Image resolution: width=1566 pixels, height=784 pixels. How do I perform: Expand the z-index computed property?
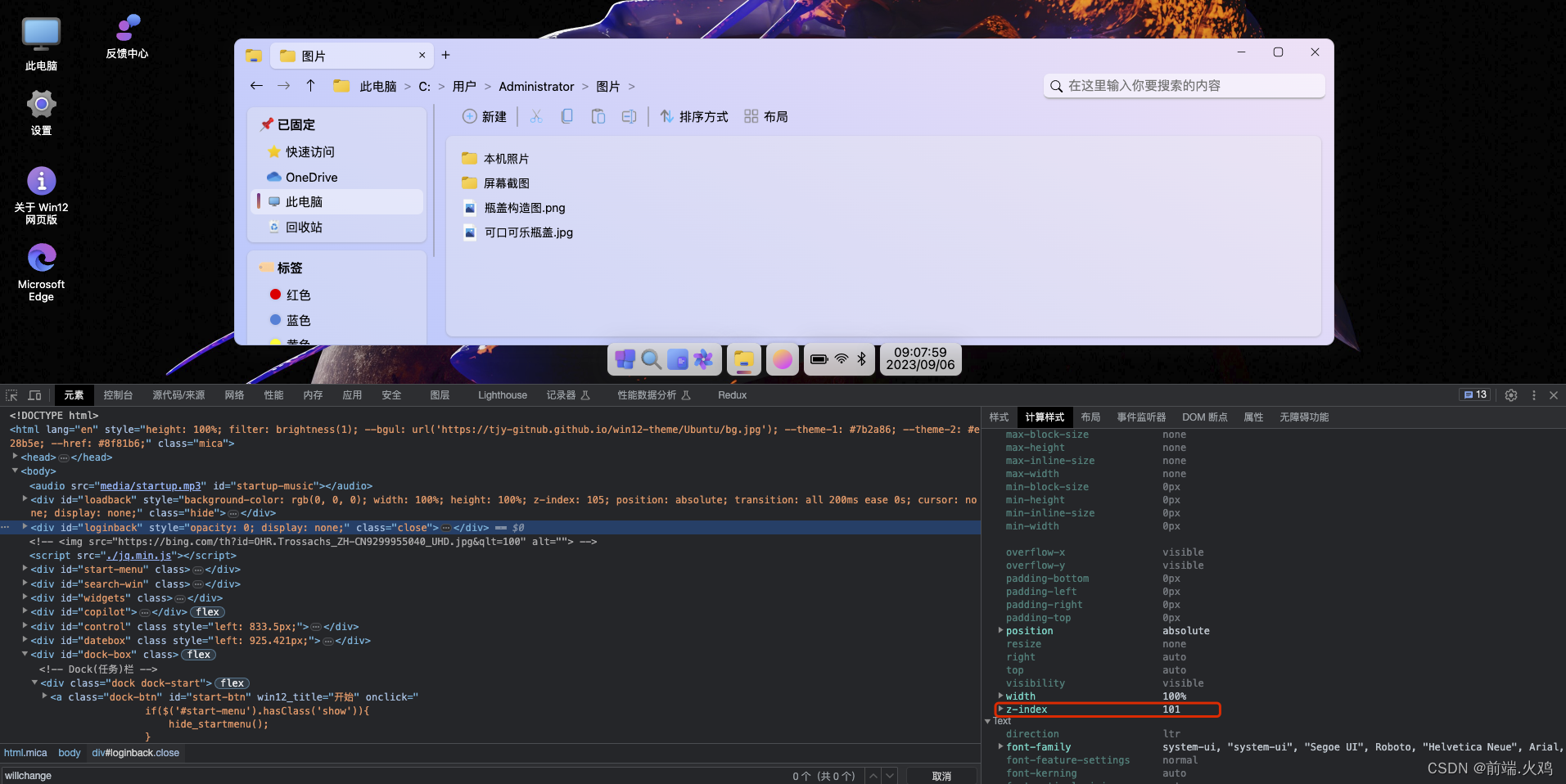click(x=1000, y=709)
